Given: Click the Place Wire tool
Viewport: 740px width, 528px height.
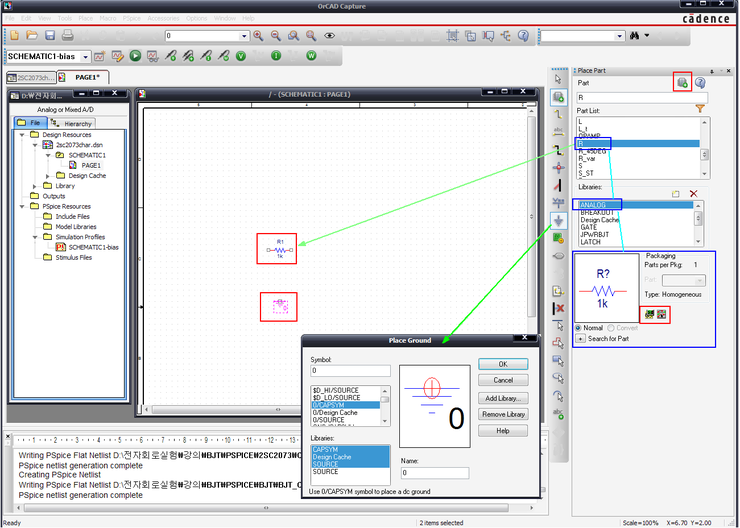Looking at the screenshot, I should pos(559,115).
